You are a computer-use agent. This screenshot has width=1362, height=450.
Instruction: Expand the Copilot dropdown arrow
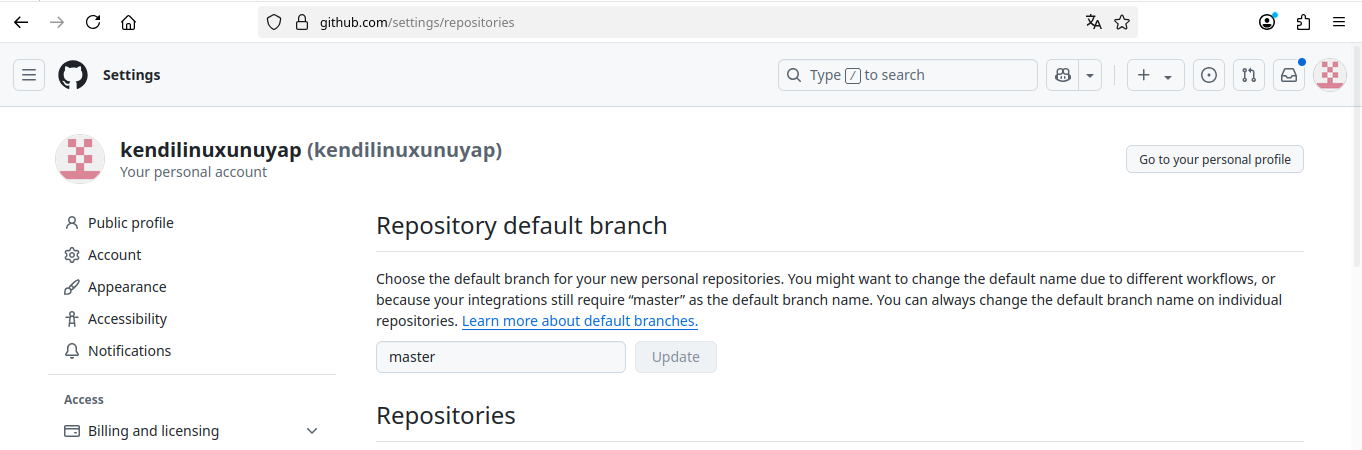pos(1090,75)
